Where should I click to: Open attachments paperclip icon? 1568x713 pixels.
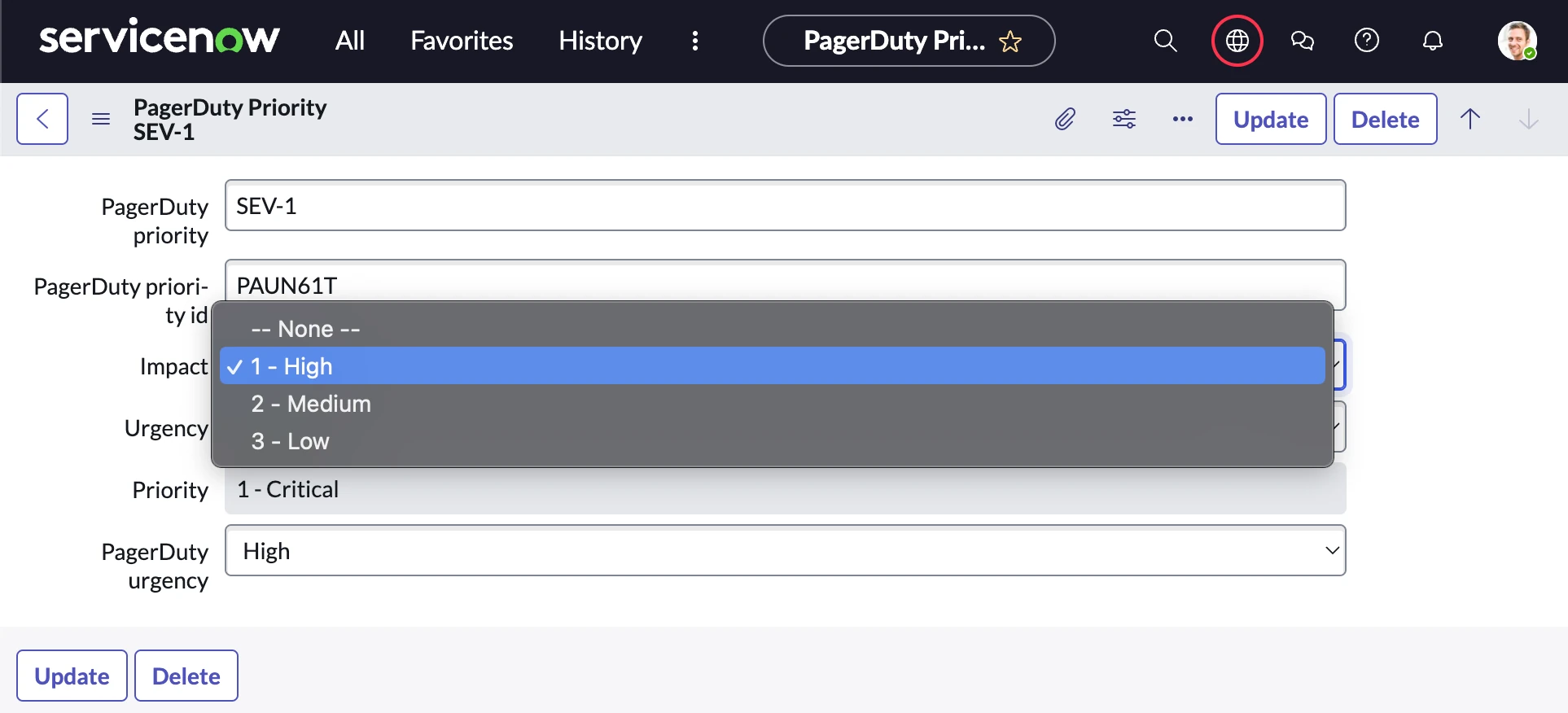pos(1065,119)
